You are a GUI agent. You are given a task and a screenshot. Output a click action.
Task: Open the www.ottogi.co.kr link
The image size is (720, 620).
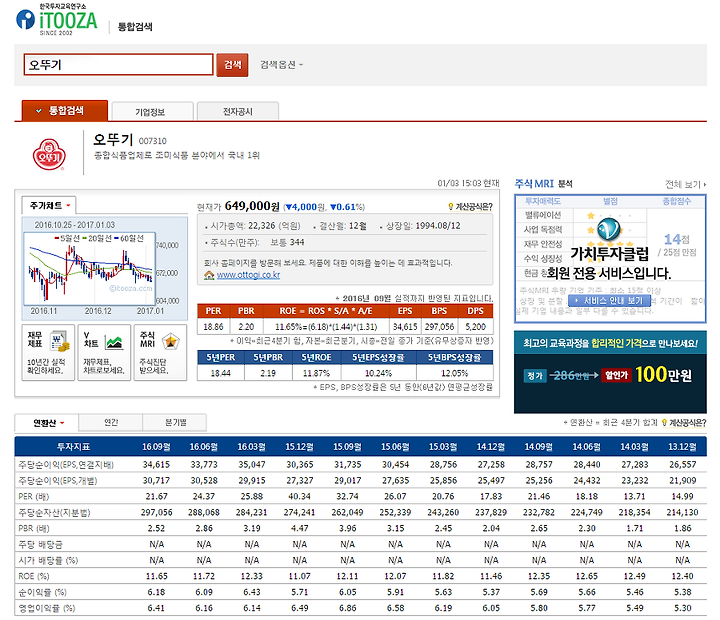click(248, 275)
